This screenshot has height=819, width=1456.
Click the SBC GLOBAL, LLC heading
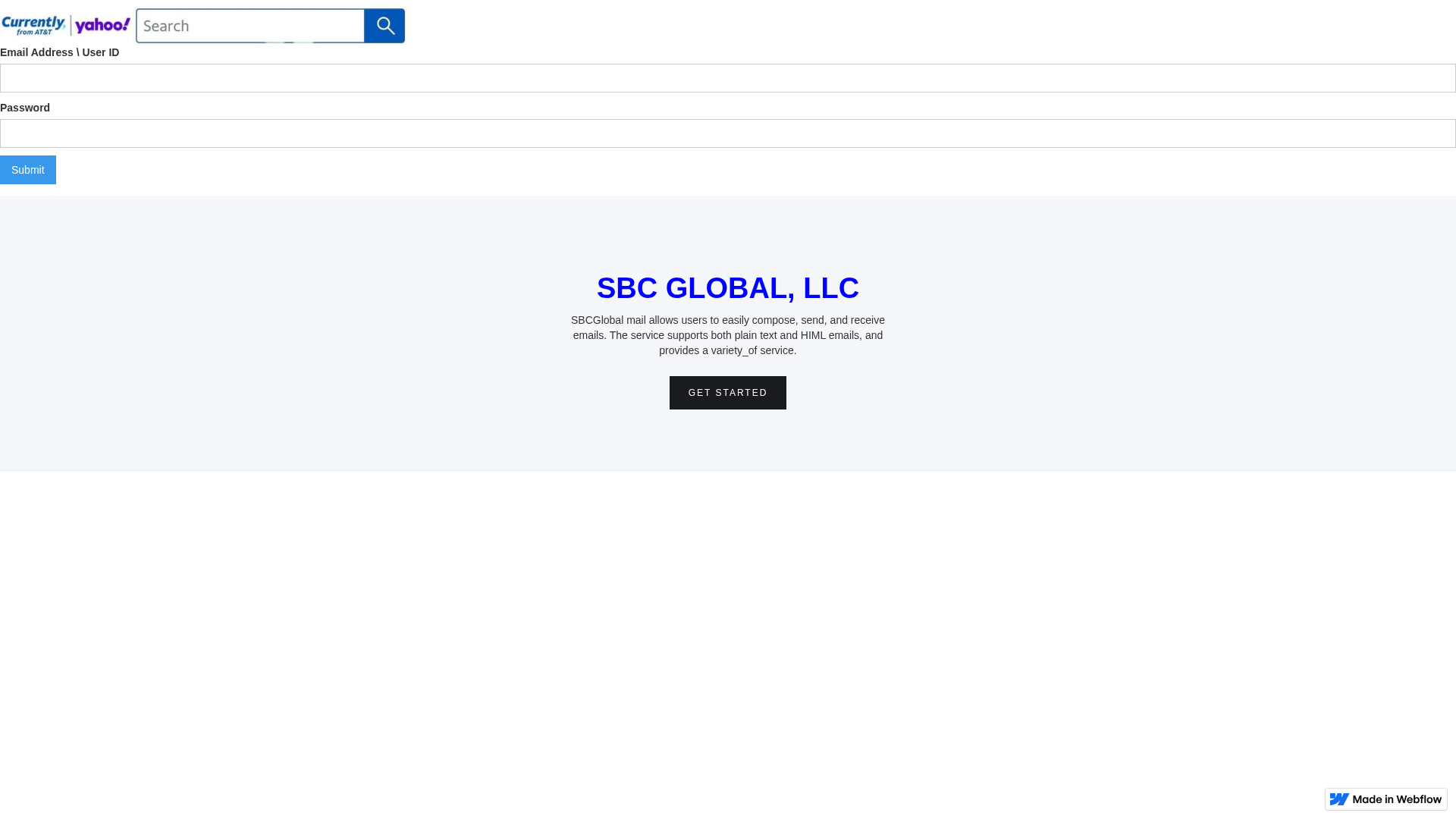click(x=728, y=288)
